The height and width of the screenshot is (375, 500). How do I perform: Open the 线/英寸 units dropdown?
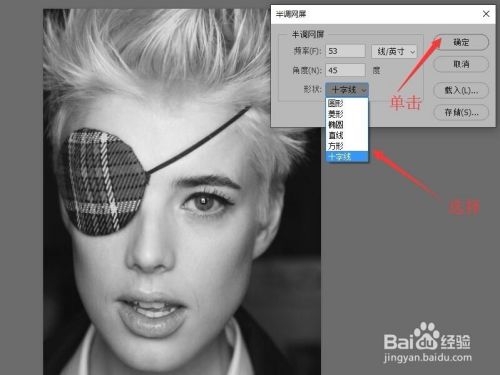(394, 51)
